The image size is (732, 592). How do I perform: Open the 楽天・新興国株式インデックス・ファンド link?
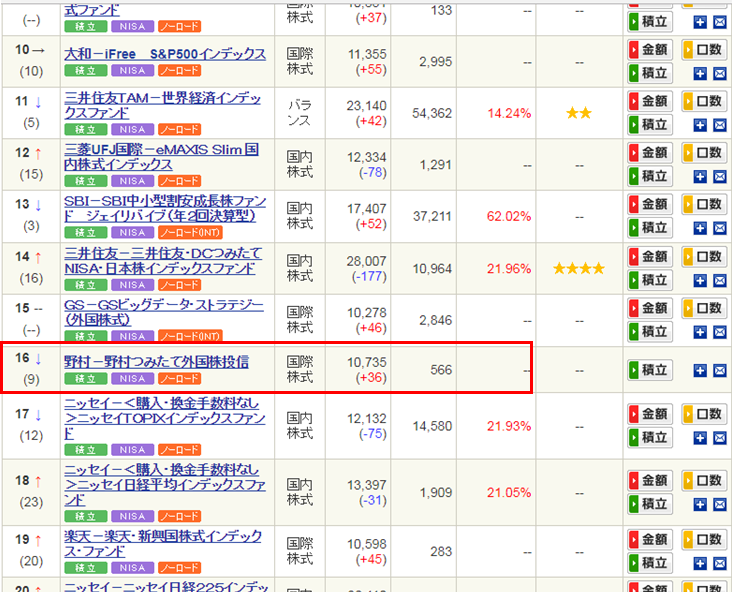[x=163, y=543]
